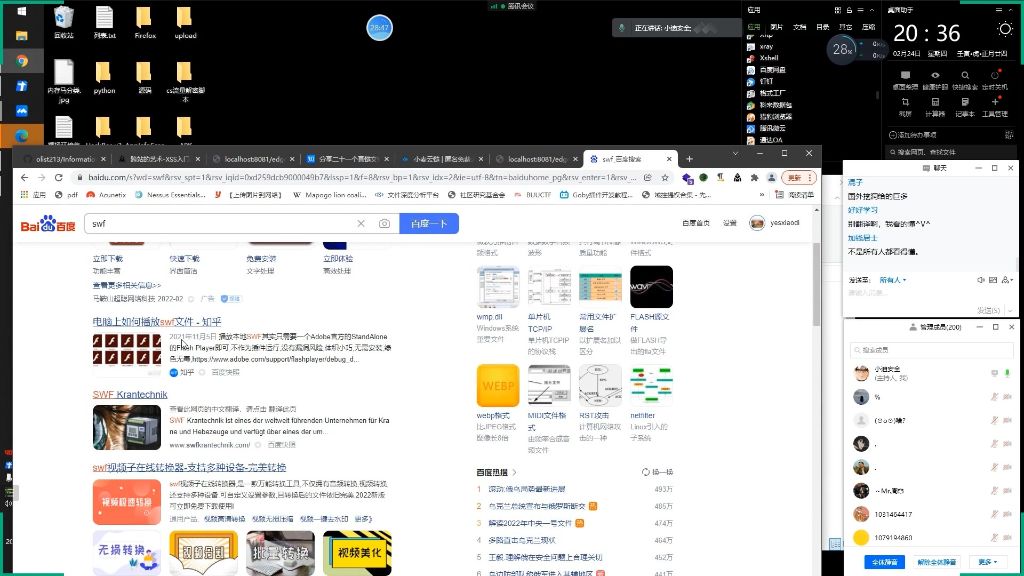
Task: Click the 更新 Chrome update button
Action: tap(799, 178)
